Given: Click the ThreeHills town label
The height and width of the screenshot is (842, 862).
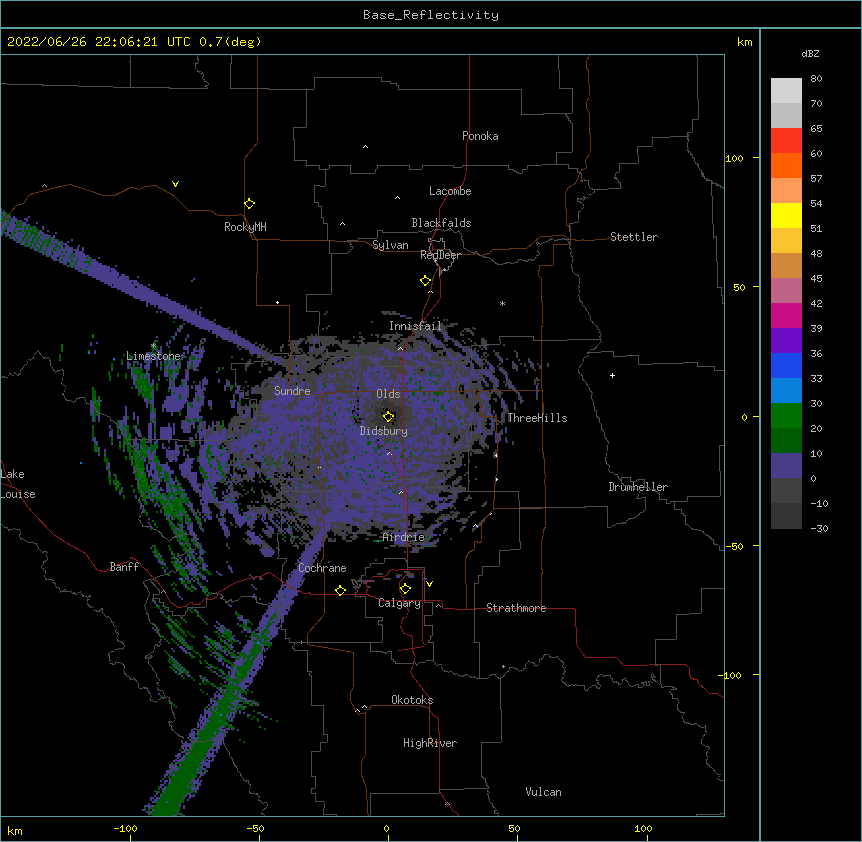Looking at the screenshot, I should [537, 418].
